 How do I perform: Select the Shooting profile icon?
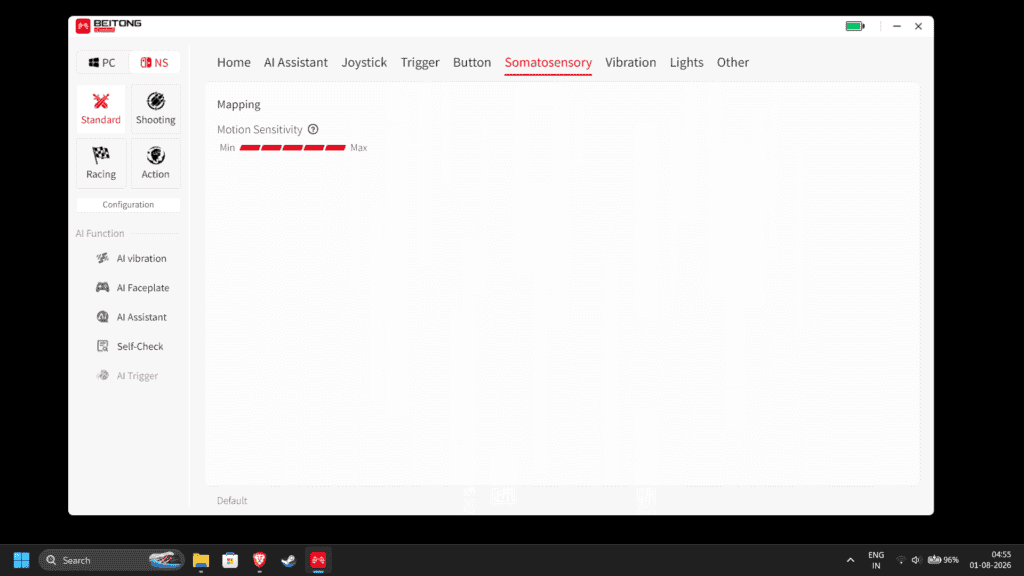click(155, 109)
